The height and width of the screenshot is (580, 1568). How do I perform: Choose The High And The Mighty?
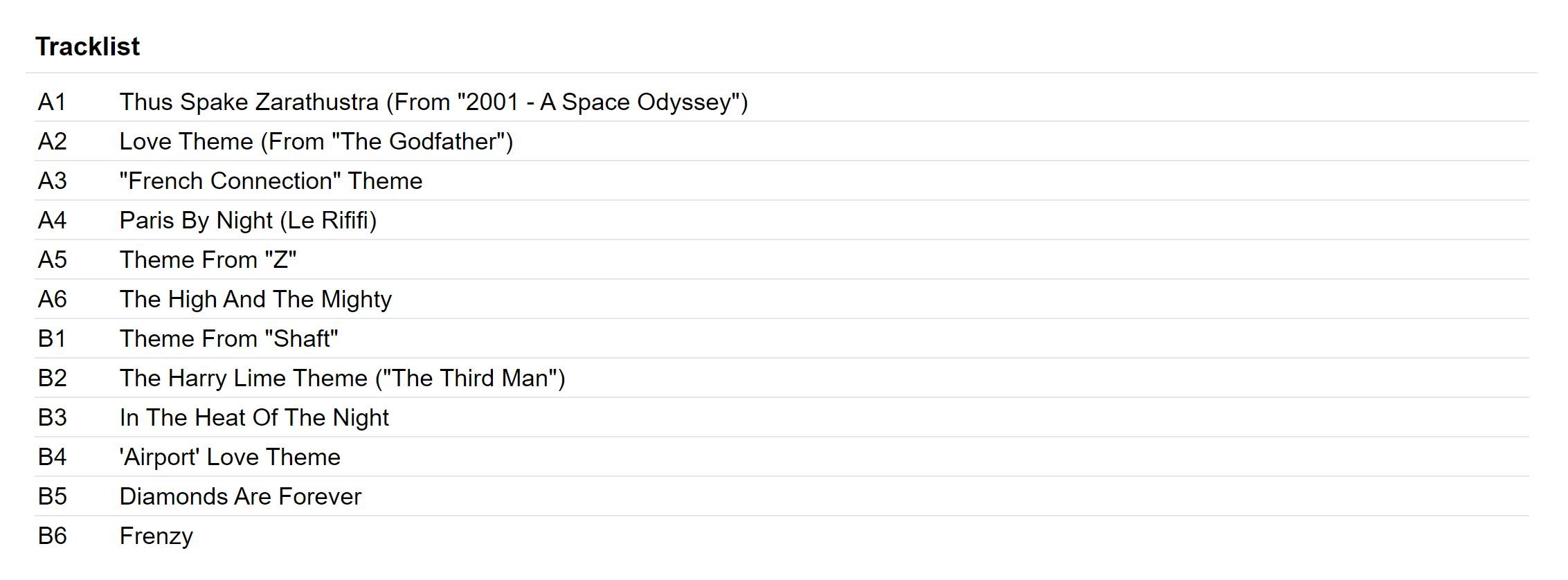tap(255, 299)
